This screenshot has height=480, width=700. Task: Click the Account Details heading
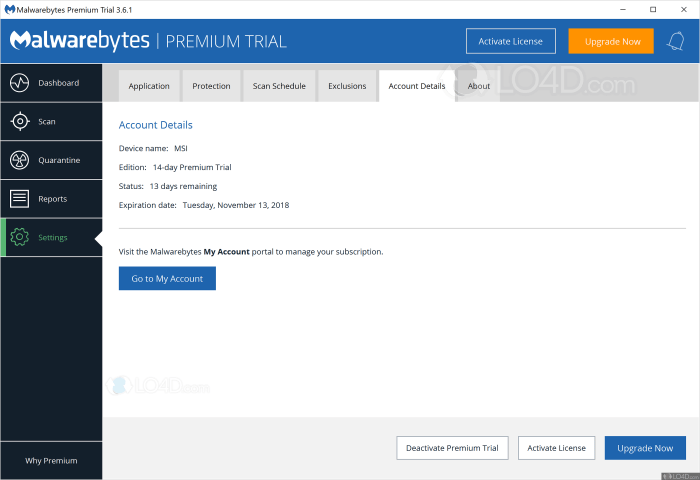click(x=155, y=125)
